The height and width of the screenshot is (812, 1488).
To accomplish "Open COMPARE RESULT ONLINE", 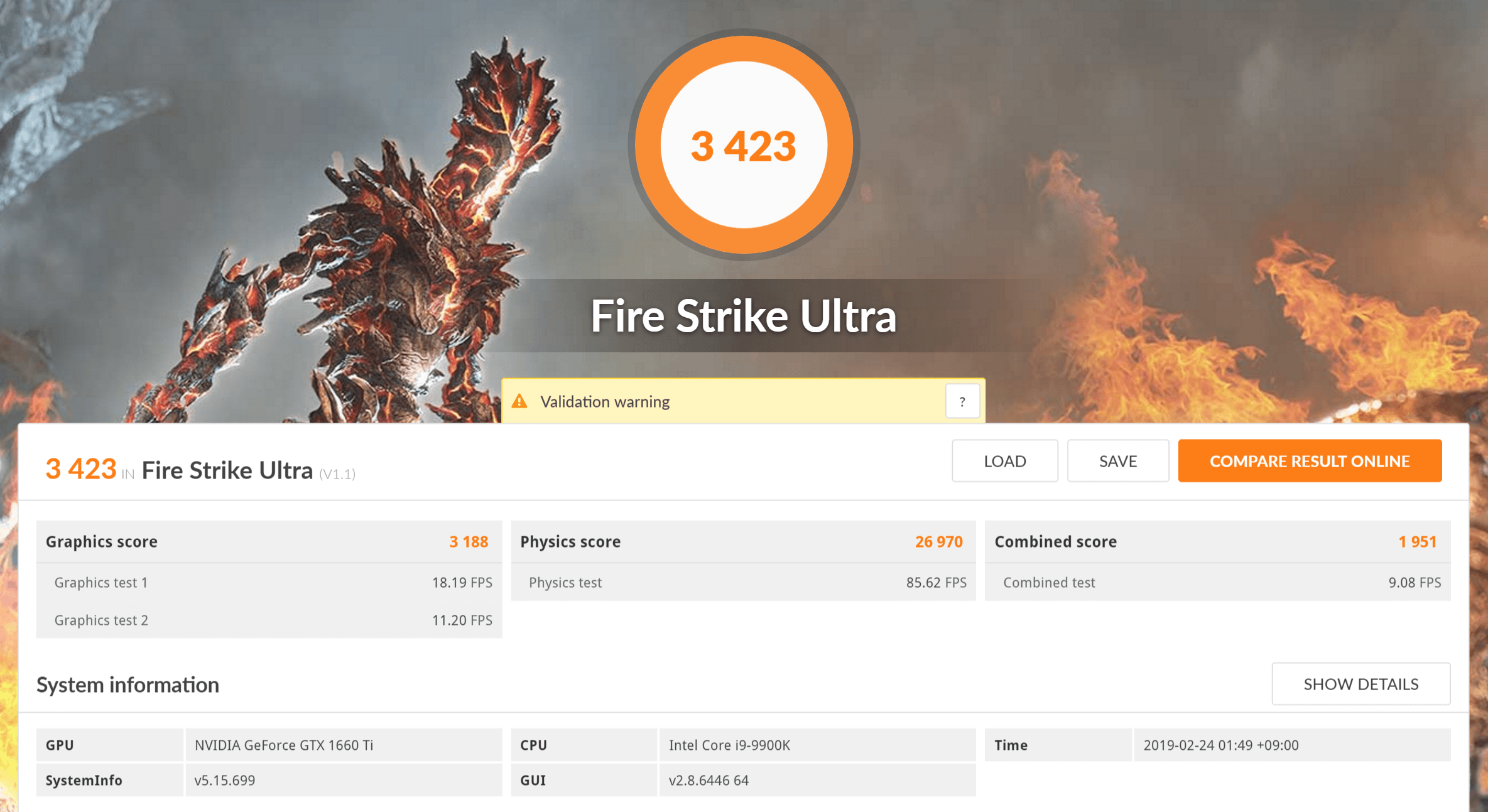I will [1310, 461].
